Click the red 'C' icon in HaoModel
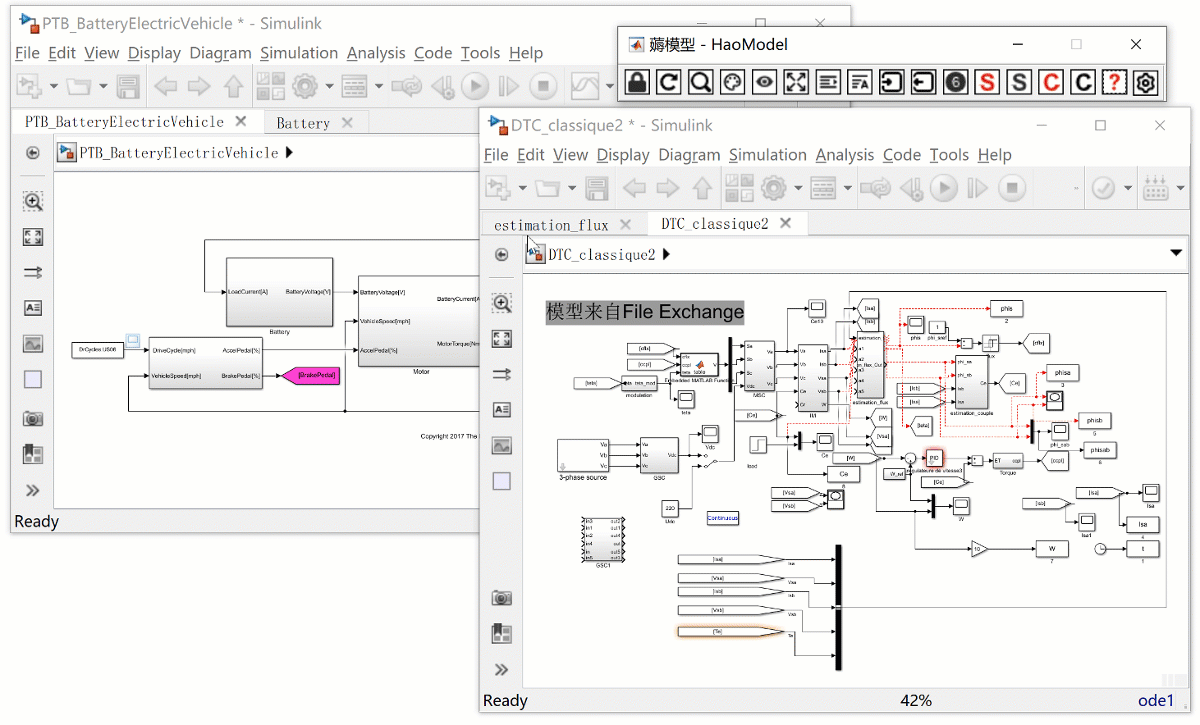 coord(1050,82)
